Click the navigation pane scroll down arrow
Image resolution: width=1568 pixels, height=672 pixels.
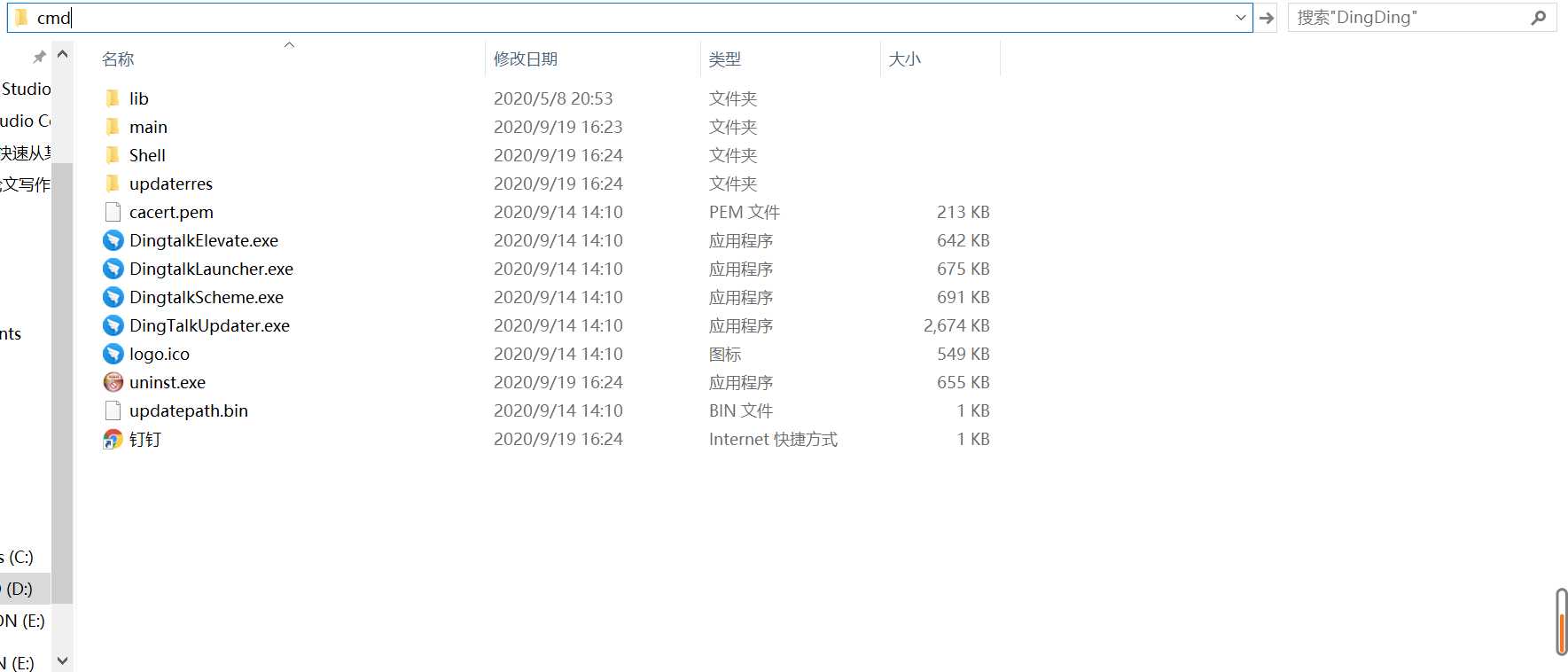tap(62, 660)
